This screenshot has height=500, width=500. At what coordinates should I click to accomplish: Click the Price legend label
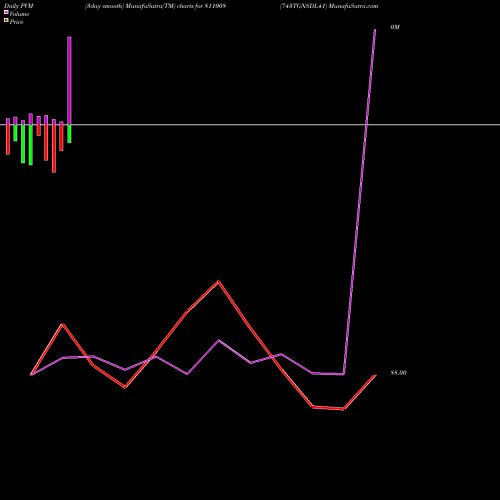click(16, 22)
